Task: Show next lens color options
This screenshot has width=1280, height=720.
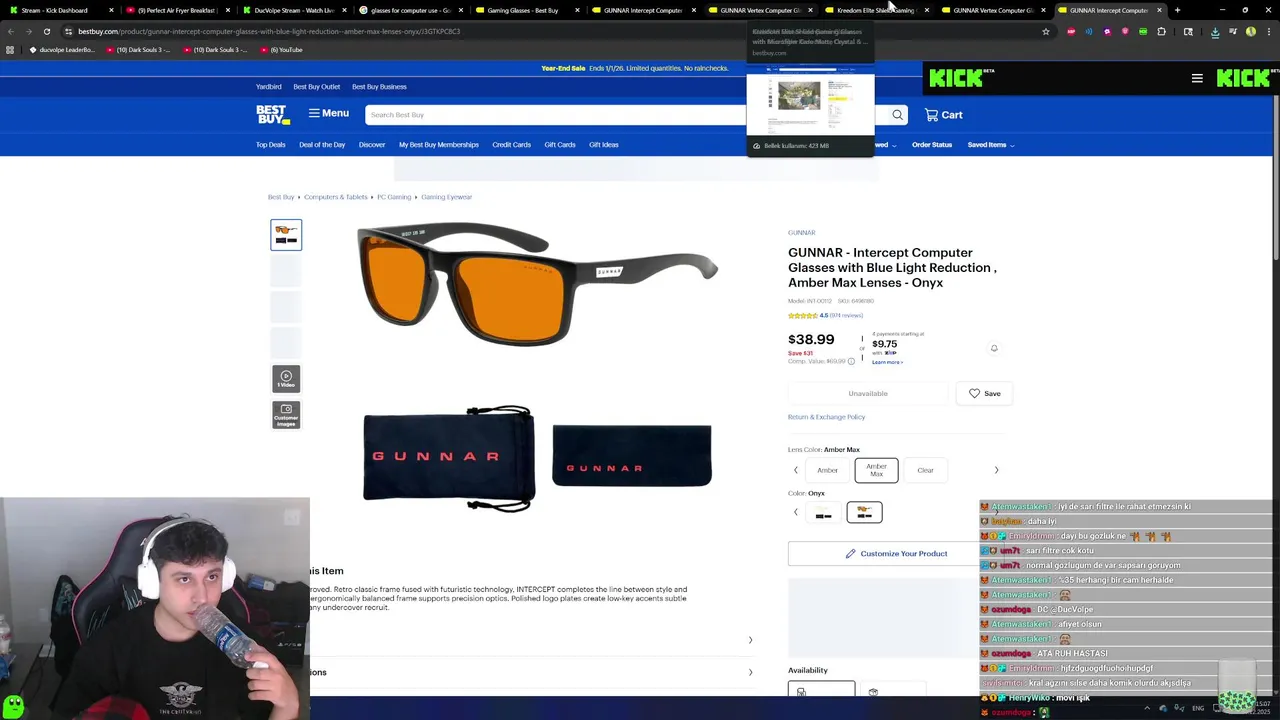Action: (996, 470)
